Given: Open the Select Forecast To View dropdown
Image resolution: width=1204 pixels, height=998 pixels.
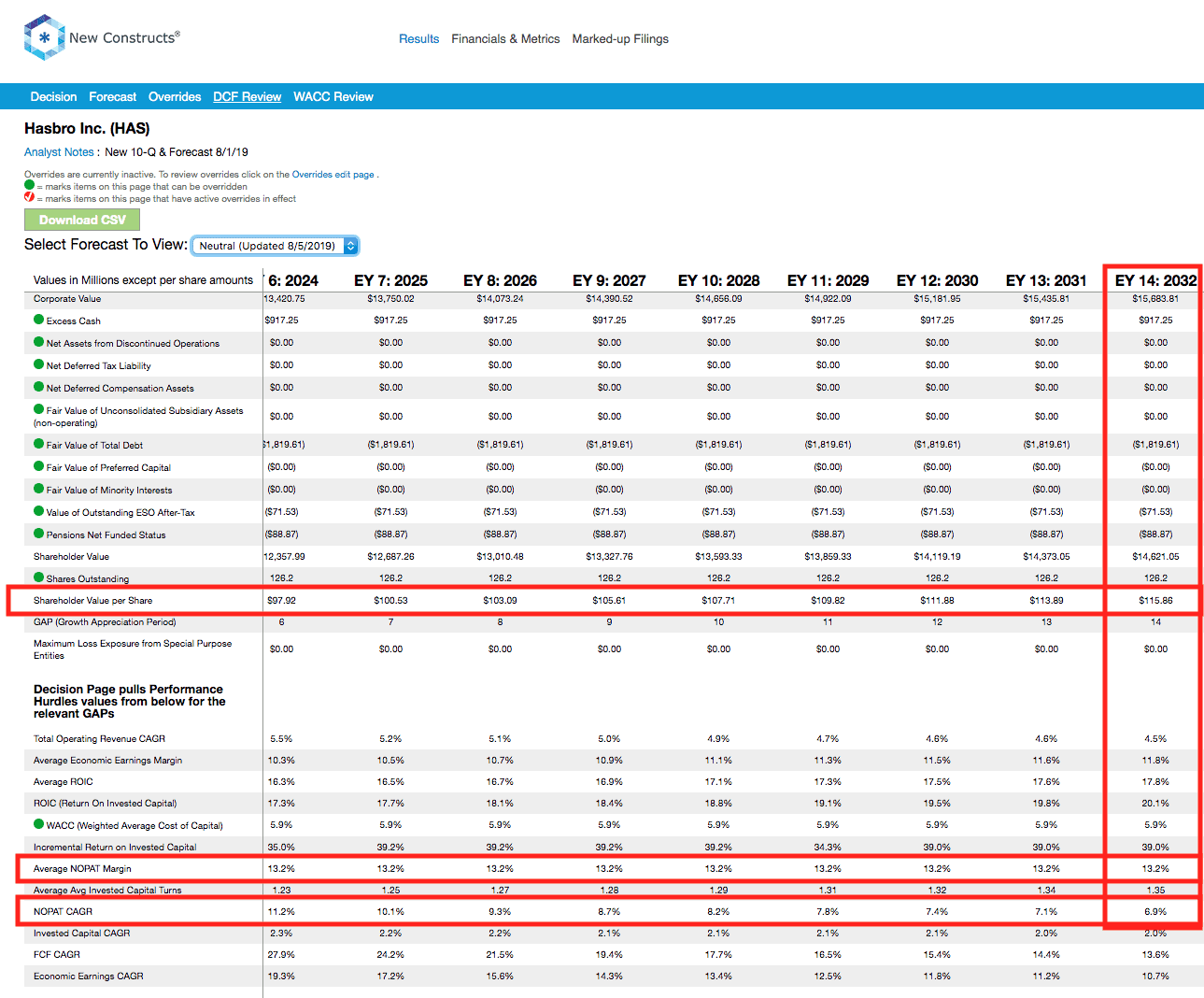Looking at the screenshot, I should (x=275, y=246).
